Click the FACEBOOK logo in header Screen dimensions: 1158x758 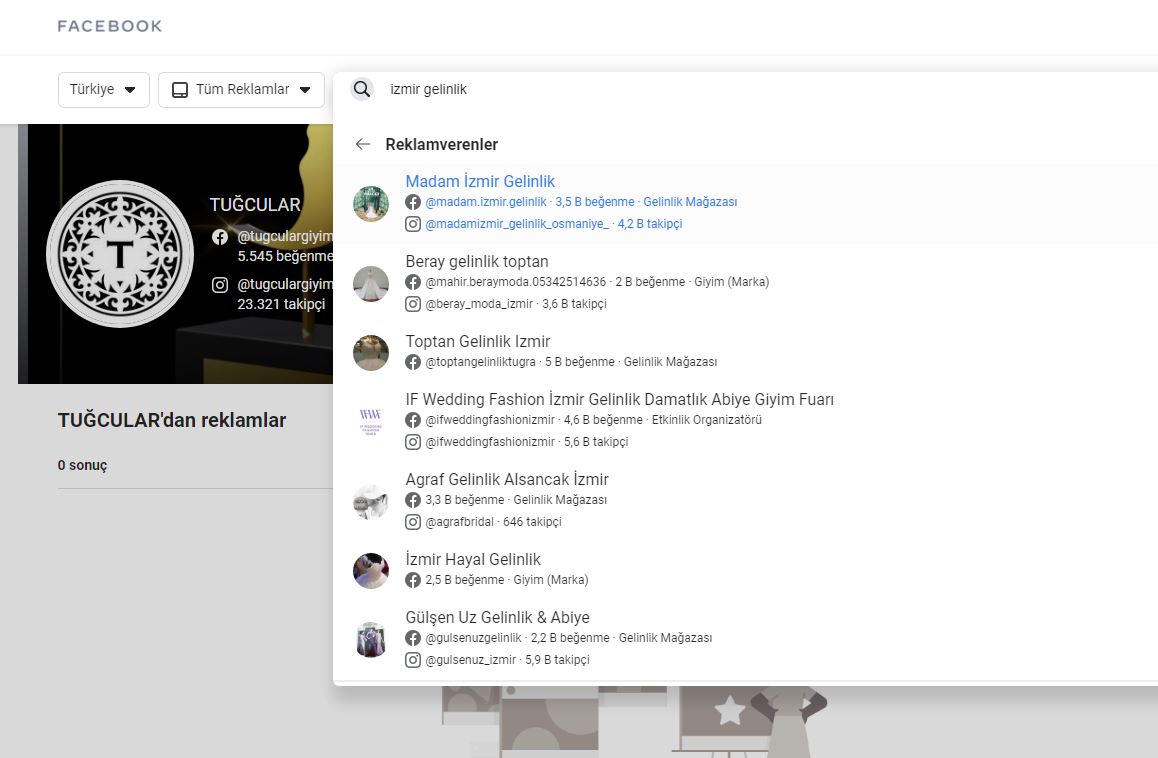110,26
